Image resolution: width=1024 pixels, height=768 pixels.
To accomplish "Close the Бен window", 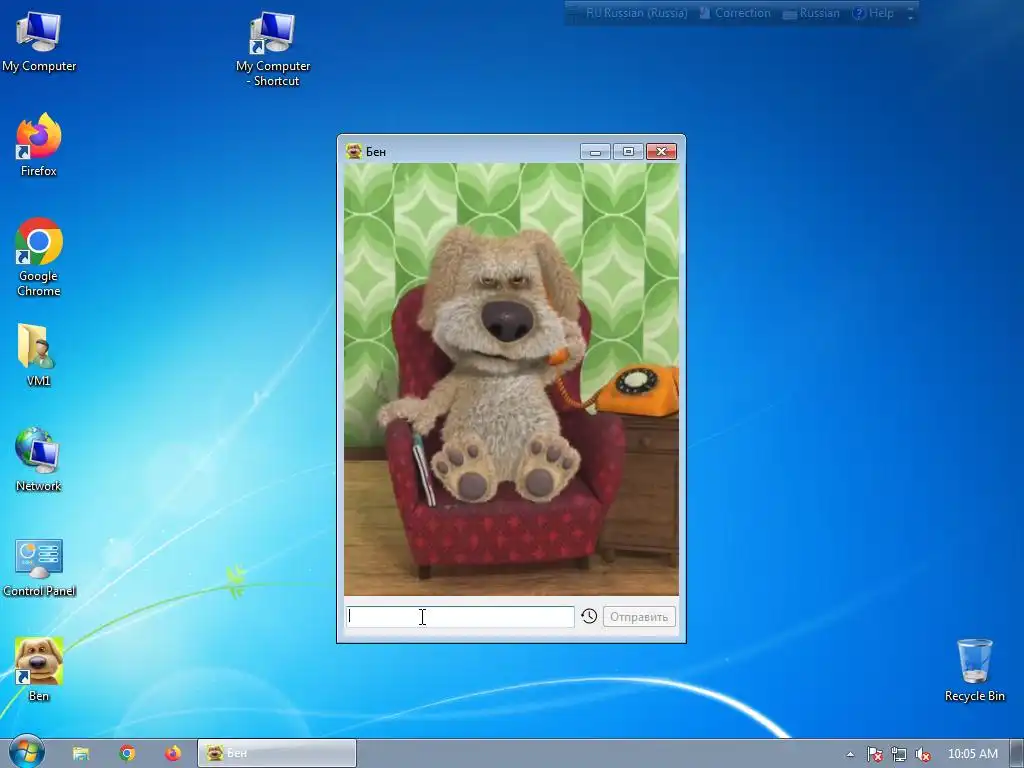I will (x=662, y=152).
